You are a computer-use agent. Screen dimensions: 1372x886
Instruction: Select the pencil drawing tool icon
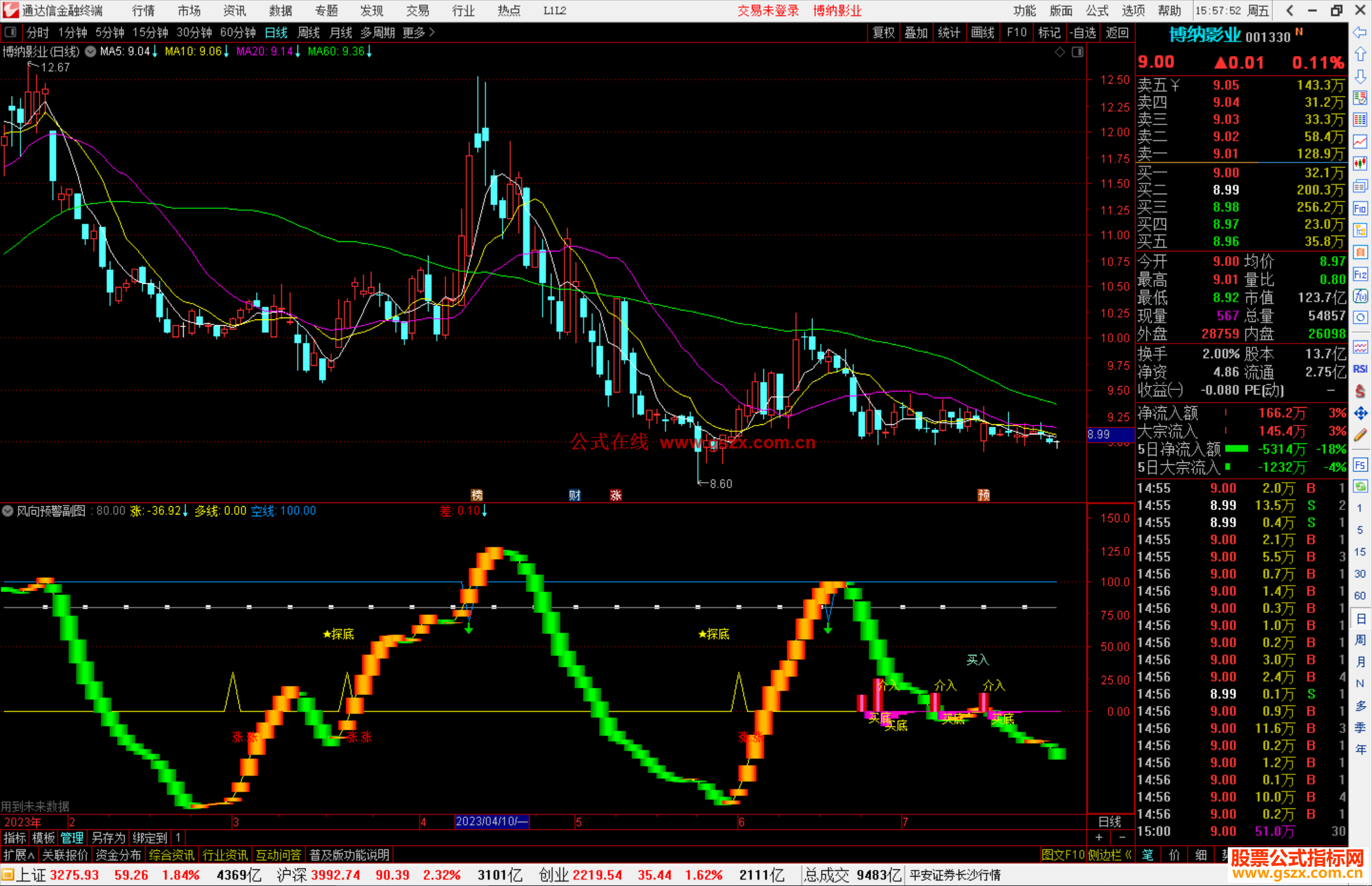point(1360,435)
